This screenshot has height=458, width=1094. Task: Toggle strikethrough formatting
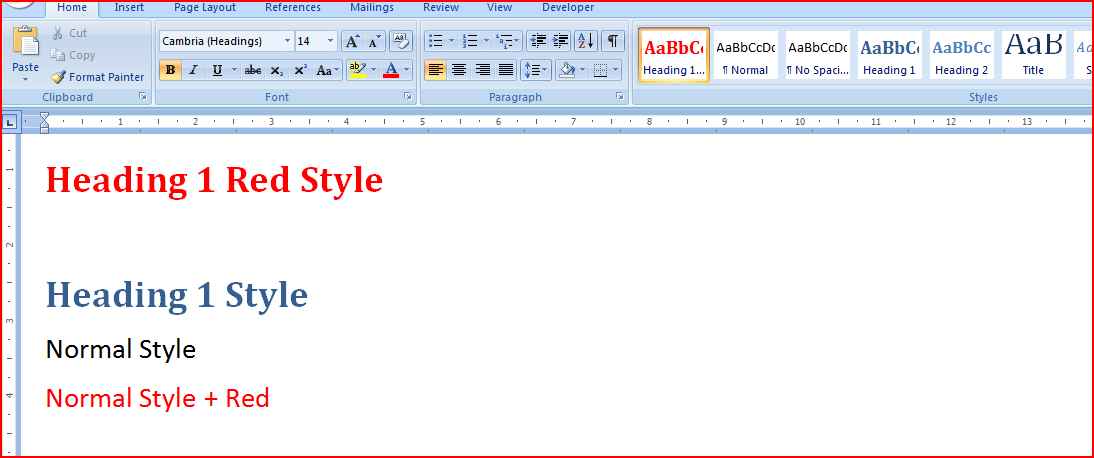[x=253, y=70]
